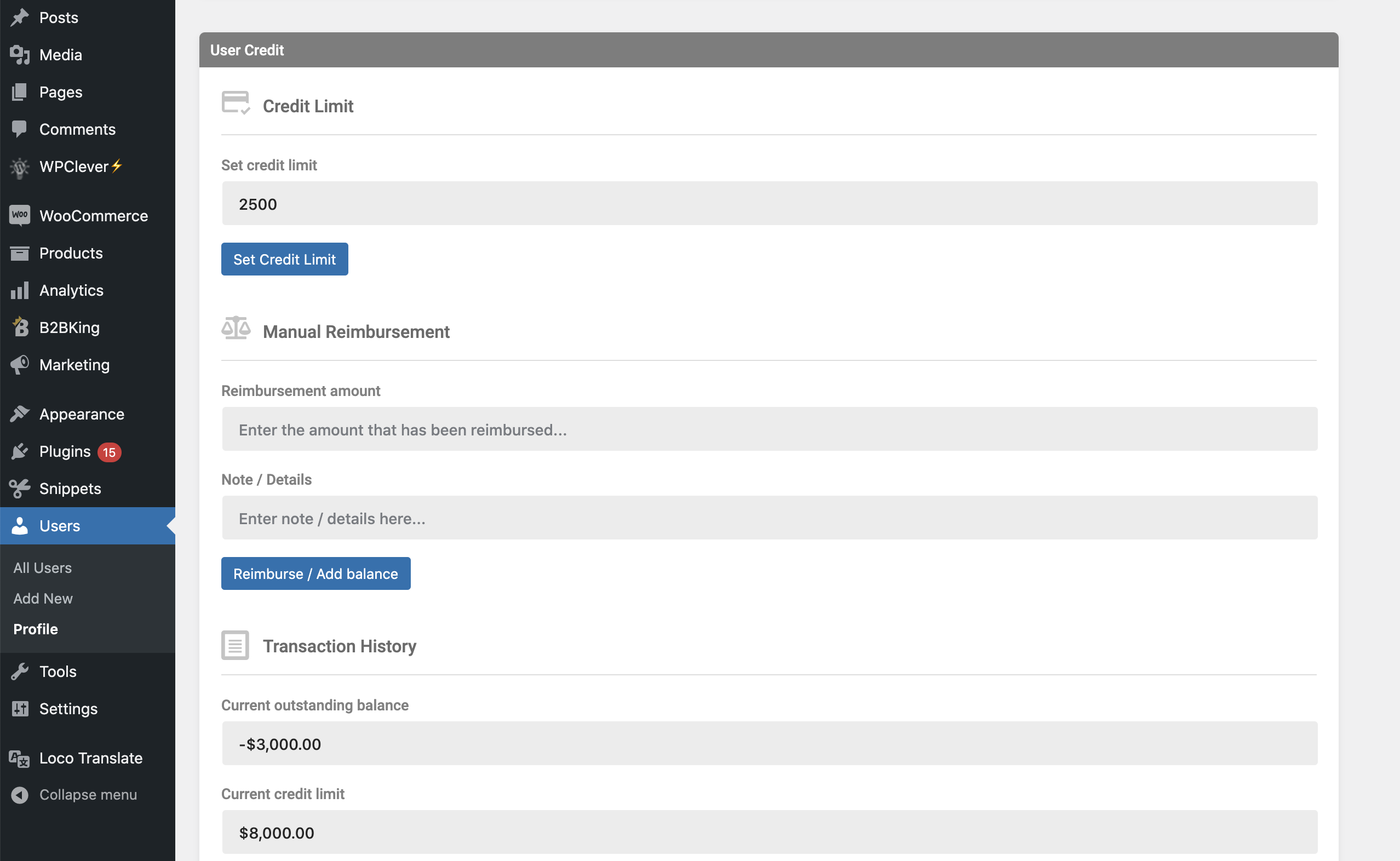Click the Analytics bar chart icon

20,290
